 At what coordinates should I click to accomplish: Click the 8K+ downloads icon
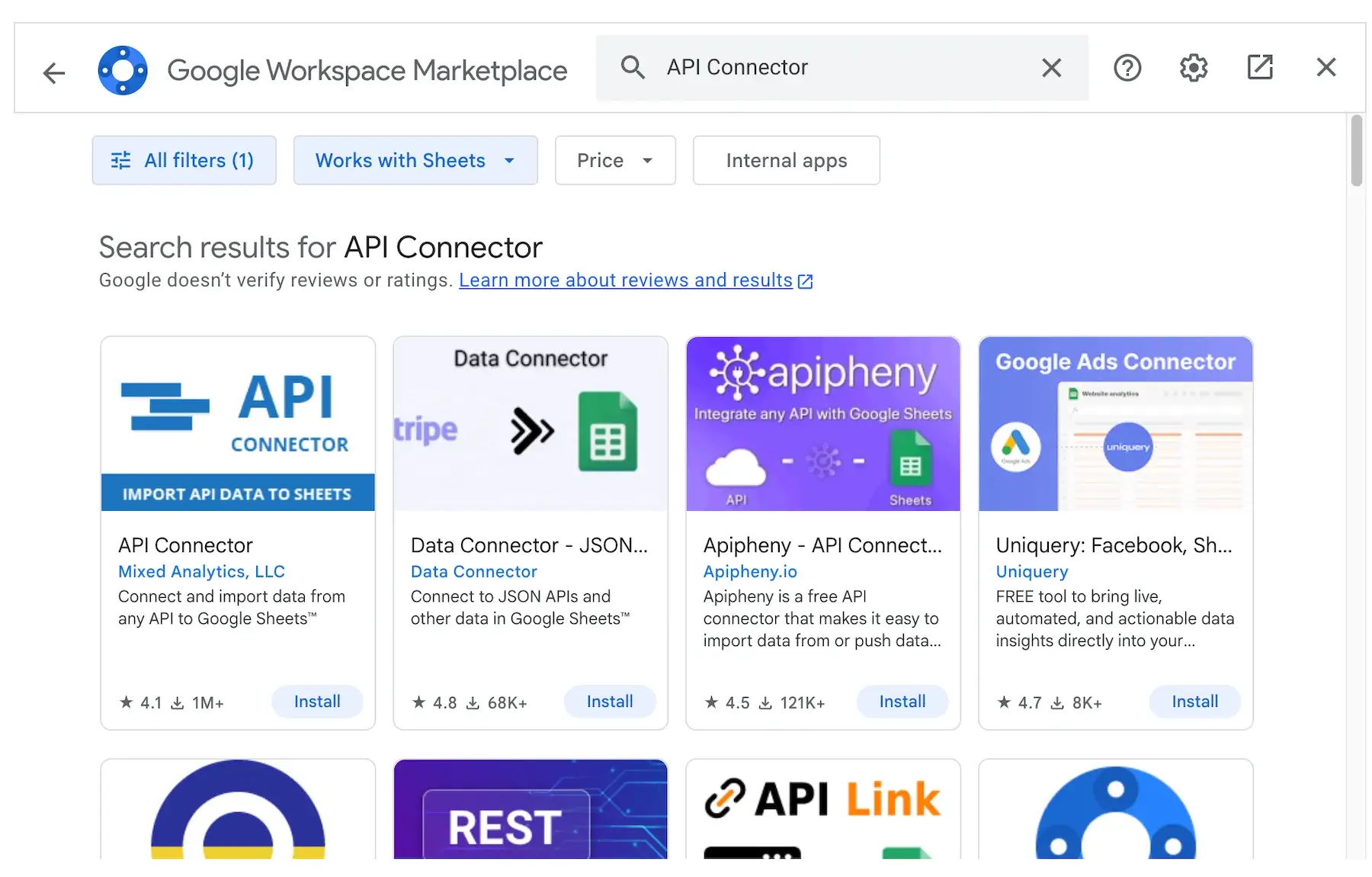[1057, 703]
